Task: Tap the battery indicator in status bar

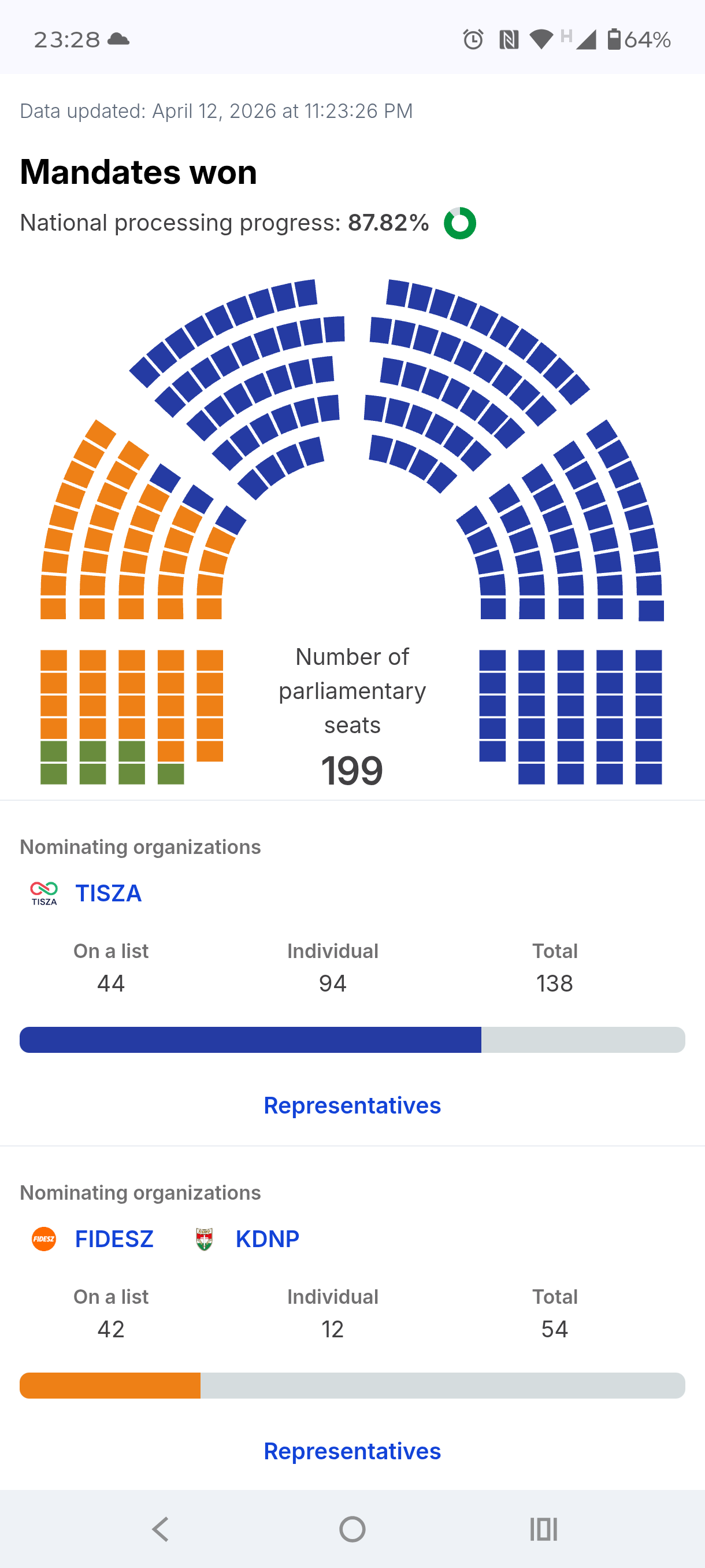Action: pos(614,39)
